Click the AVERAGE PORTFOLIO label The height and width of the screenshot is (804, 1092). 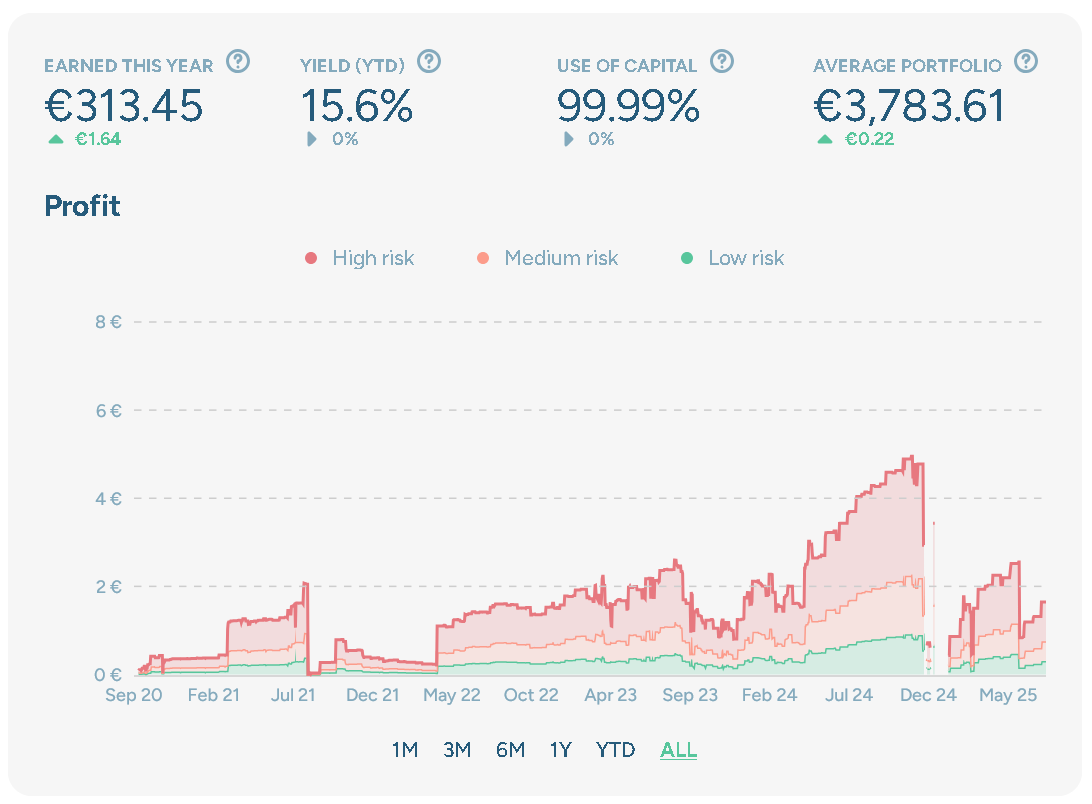point(907,65)
